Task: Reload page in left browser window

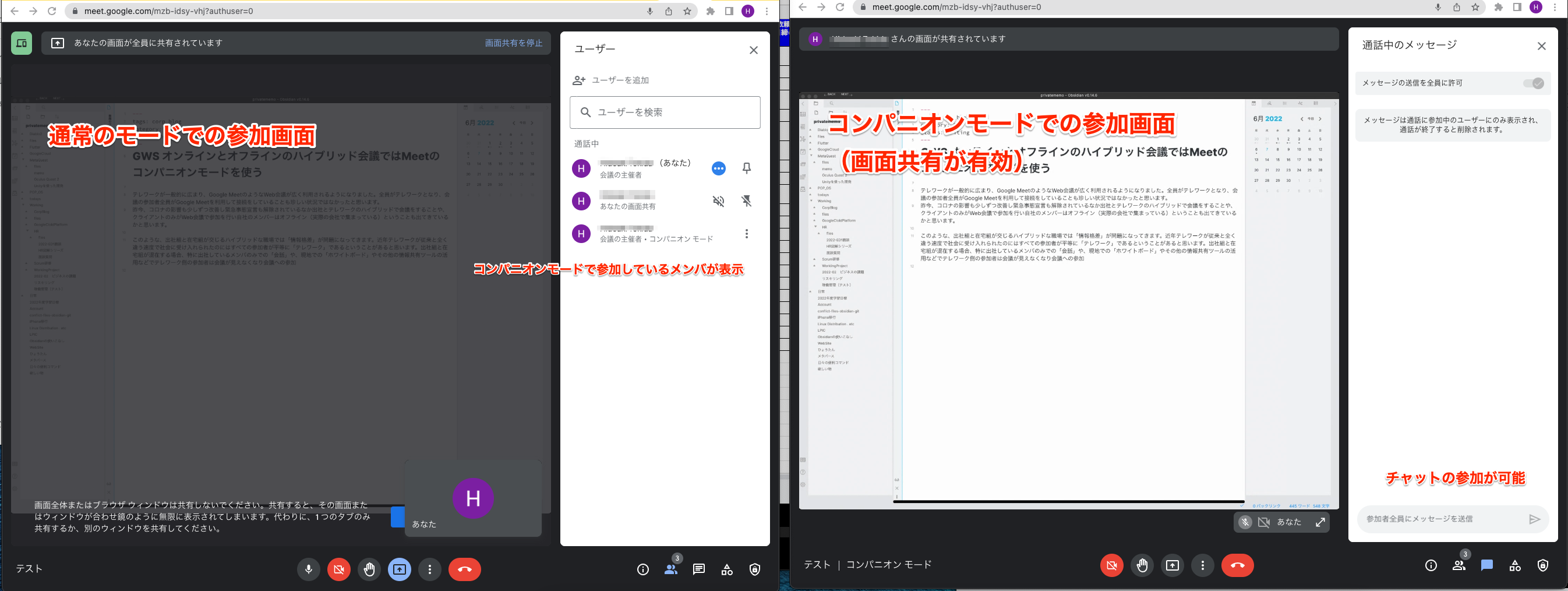Action: pyautogui.click(x=52, y=11)
